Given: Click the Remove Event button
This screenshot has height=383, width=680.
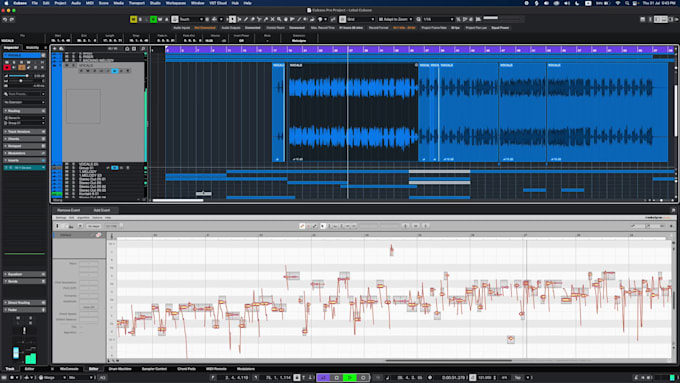Looking at the screenshot, I should pos(69,210).
